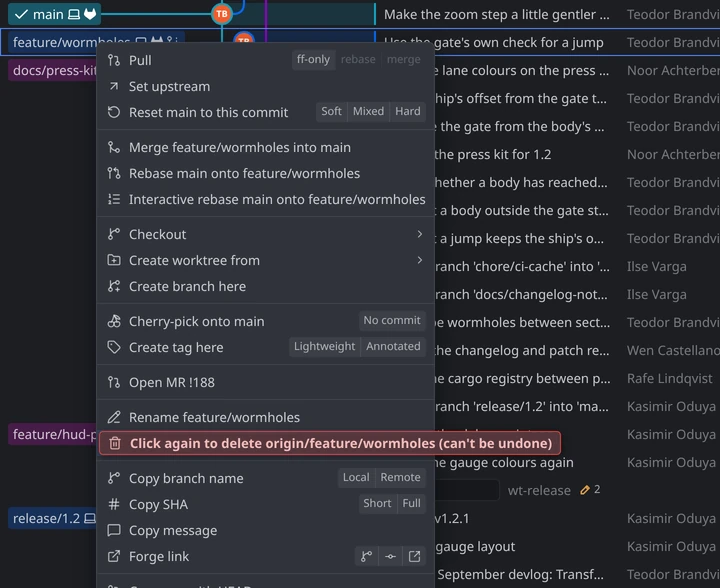The height and width of the screenshot is (588, 720).
Task: Rebase main onto feature/wormholes
Action: point(266,174)
